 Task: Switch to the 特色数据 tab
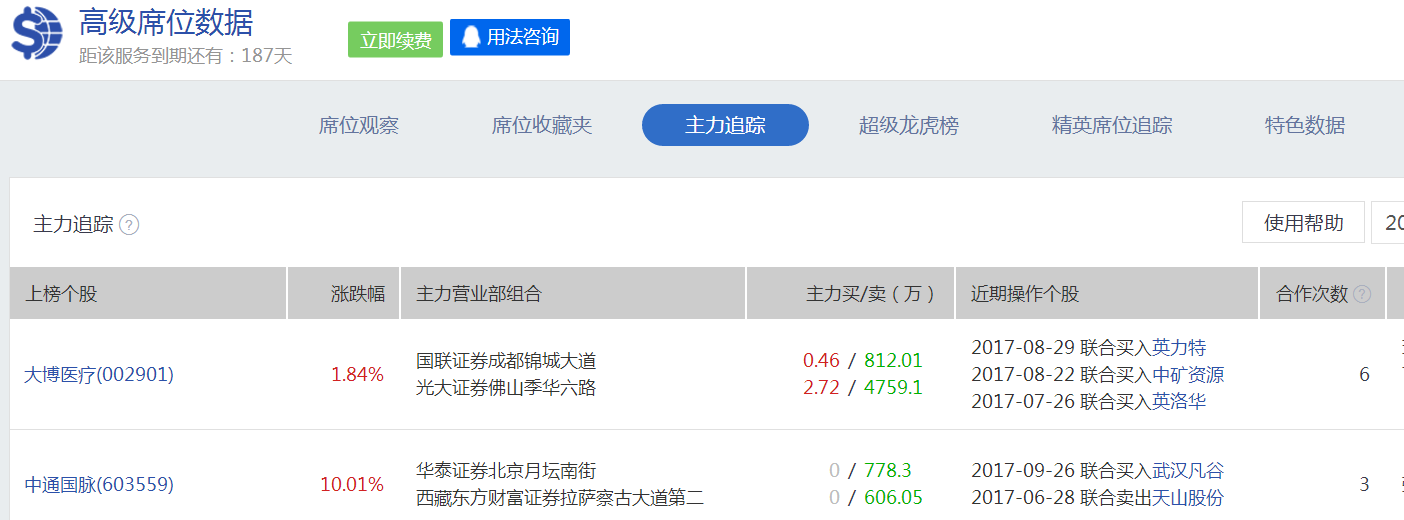1305,126
